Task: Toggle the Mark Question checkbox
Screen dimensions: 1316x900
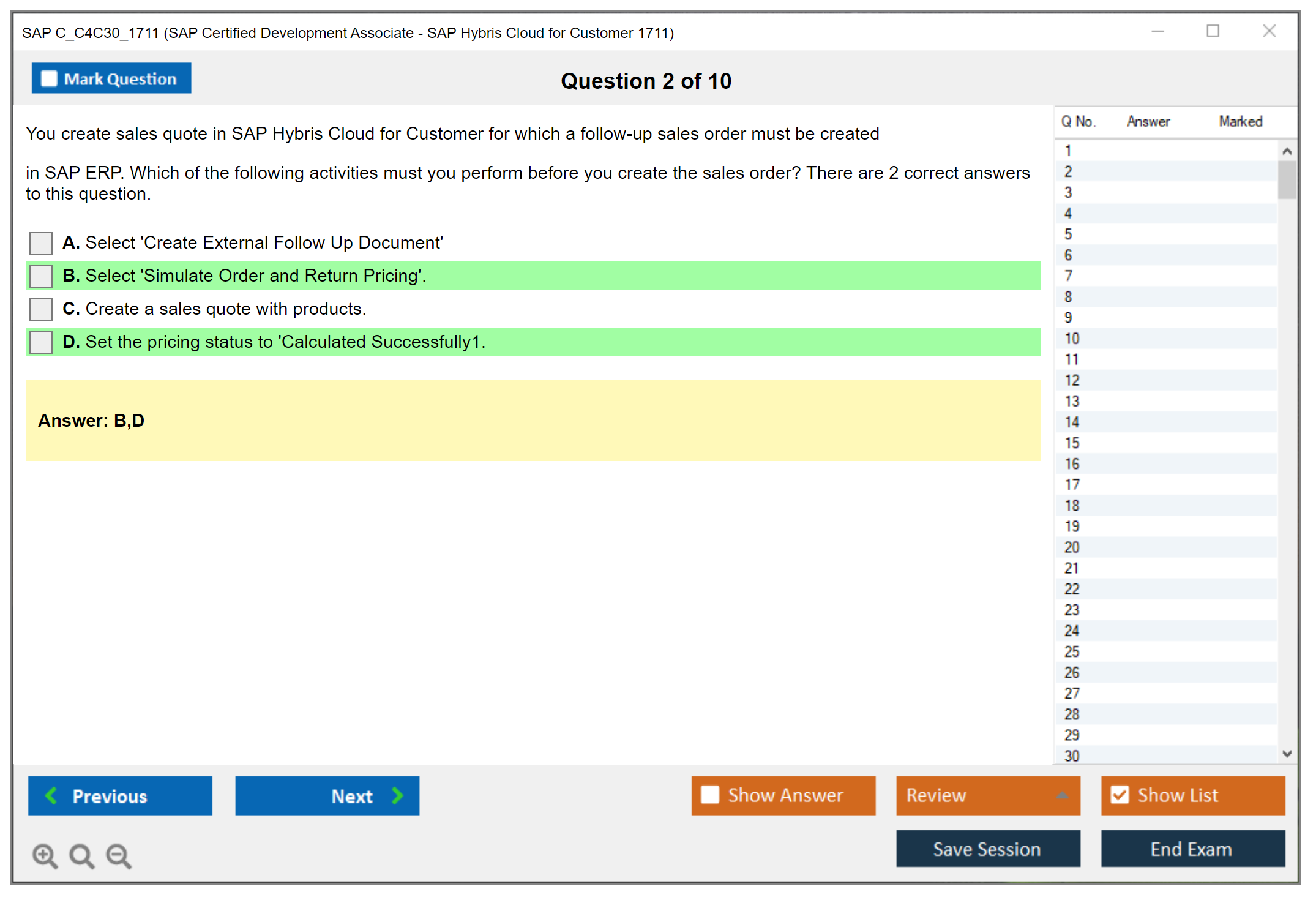Action: [49, 79]
